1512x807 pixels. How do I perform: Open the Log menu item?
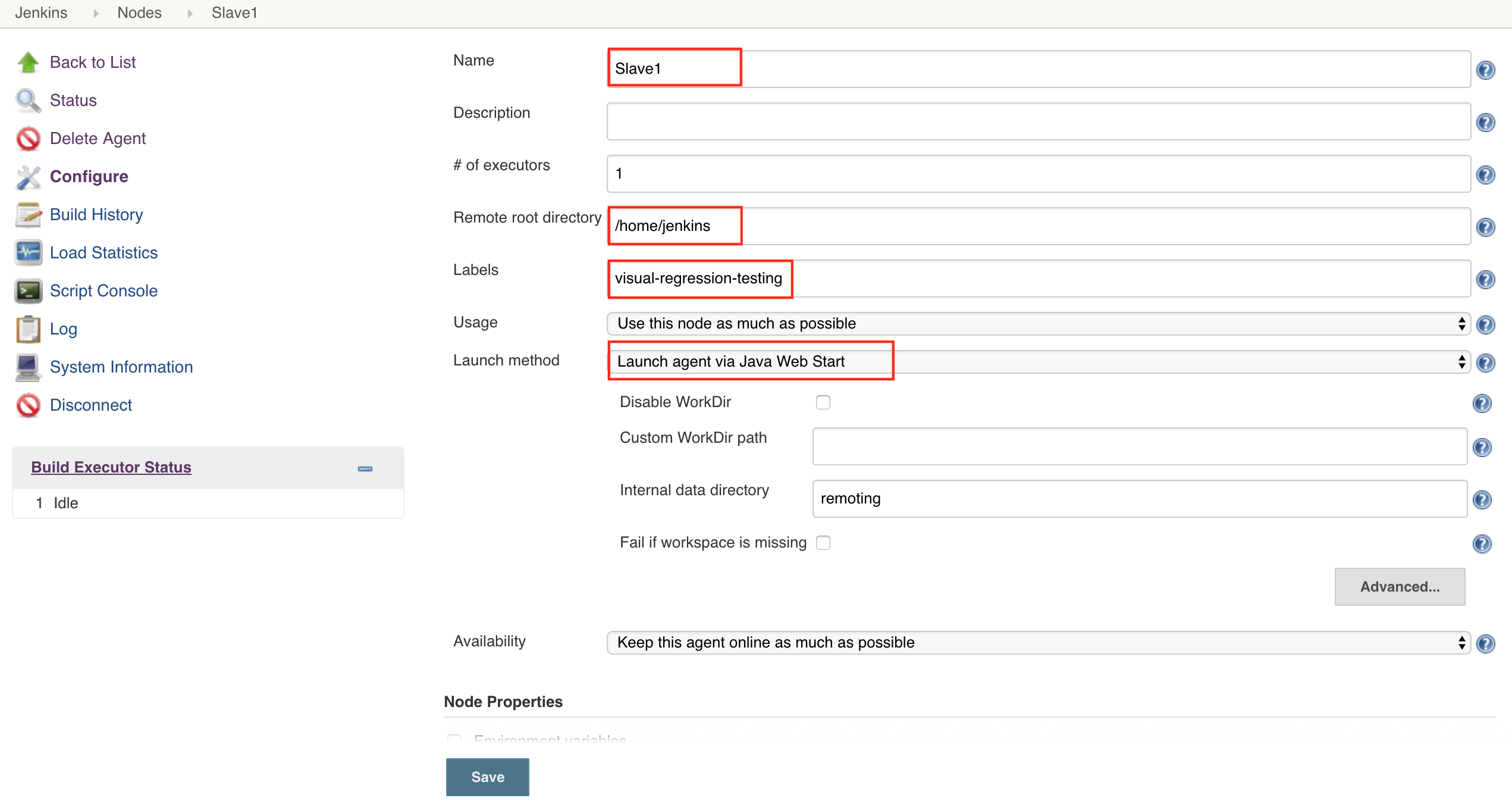coord(63,329)
